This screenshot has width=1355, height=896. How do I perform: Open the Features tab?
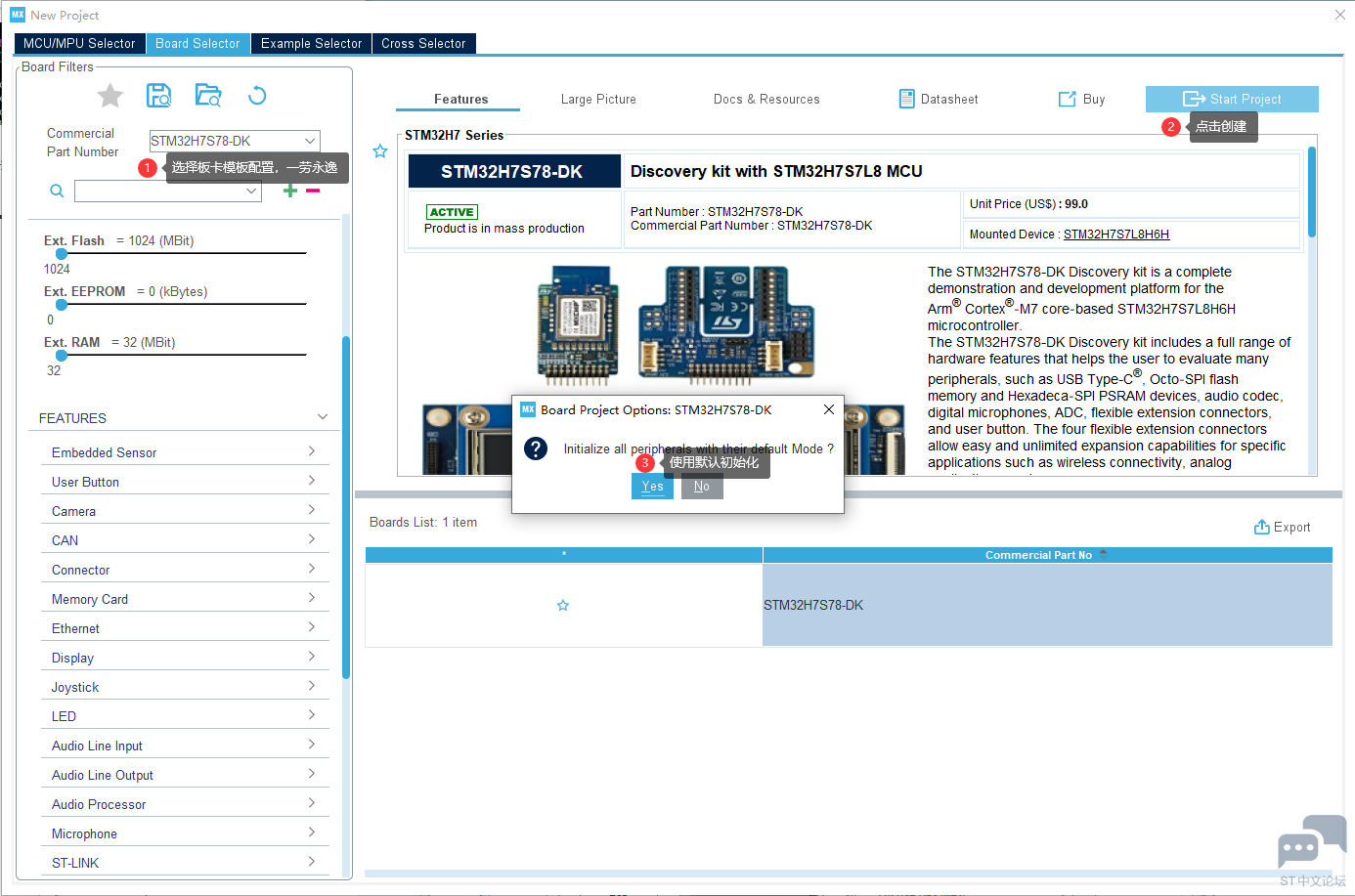(460, 99)
